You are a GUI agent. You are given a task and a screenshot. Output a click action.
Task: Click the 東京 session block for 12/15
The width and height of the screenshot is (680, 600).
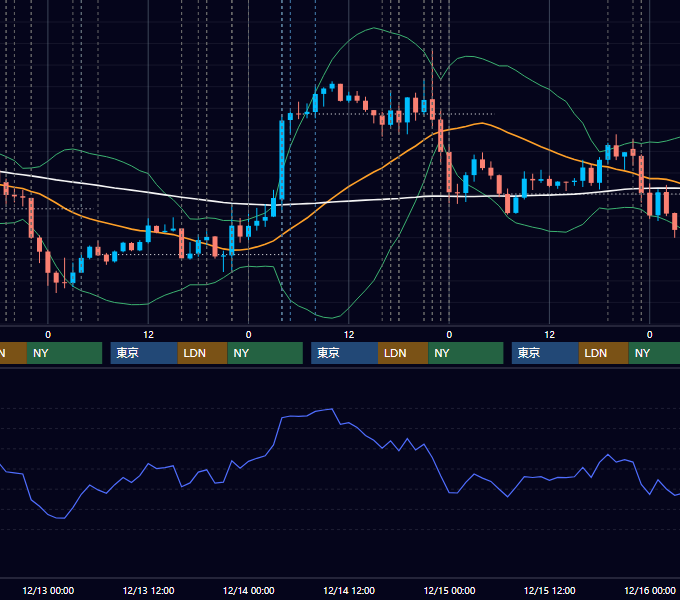tap(545, 353)
